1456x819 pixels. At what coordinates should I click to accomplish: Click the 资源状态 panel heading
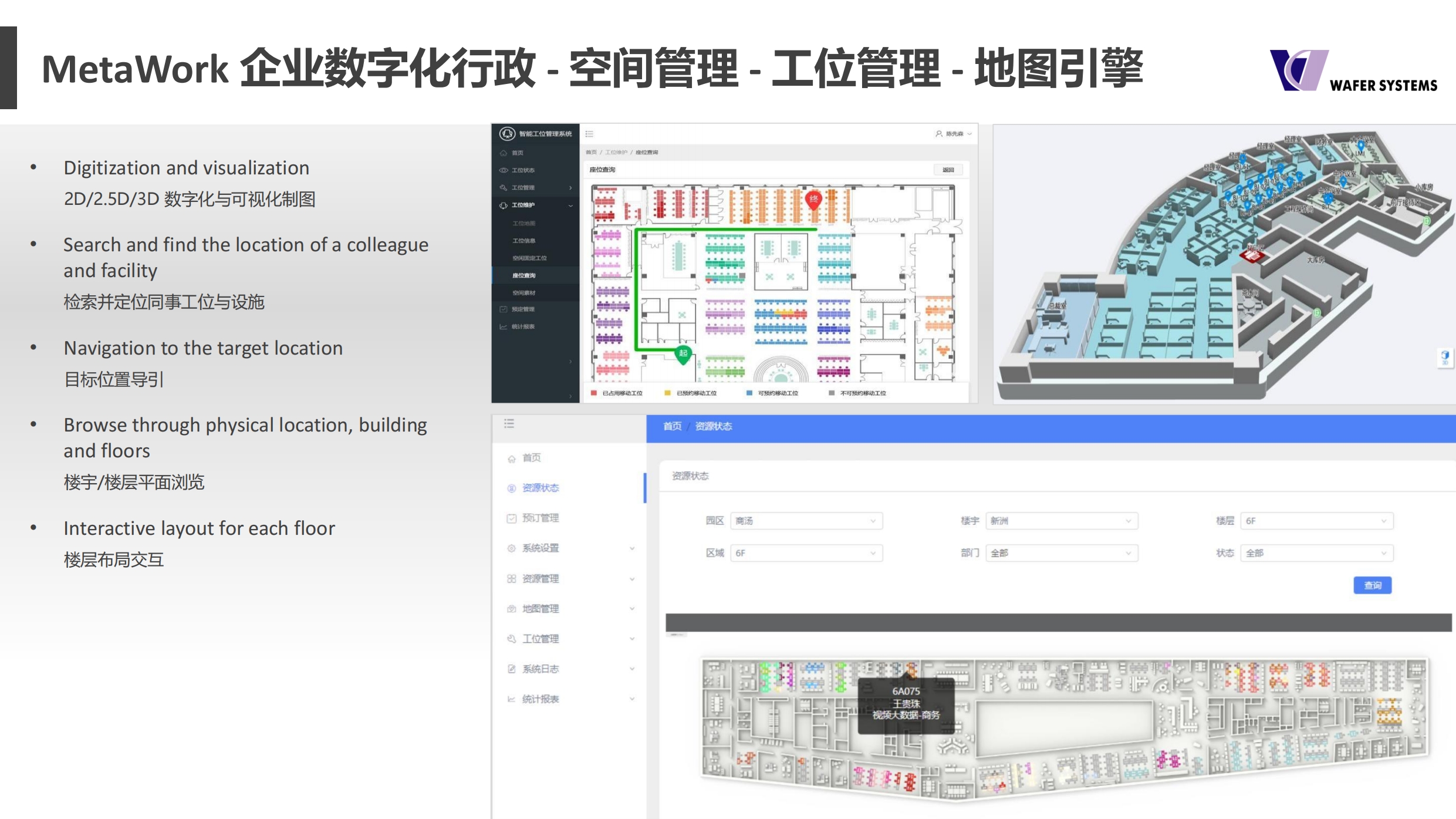[x=690, y=476]
